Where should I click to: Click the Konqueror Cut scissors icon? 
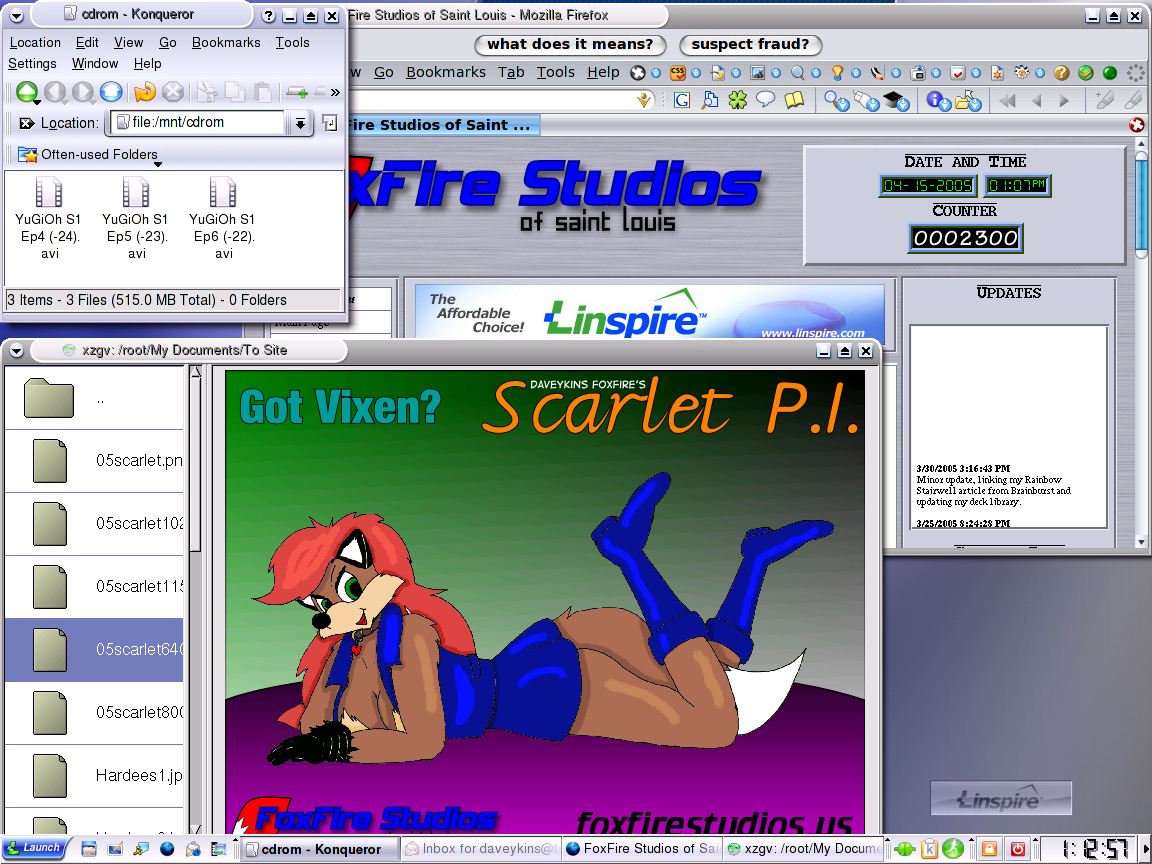pyautogui.click(x=206, y=92)
